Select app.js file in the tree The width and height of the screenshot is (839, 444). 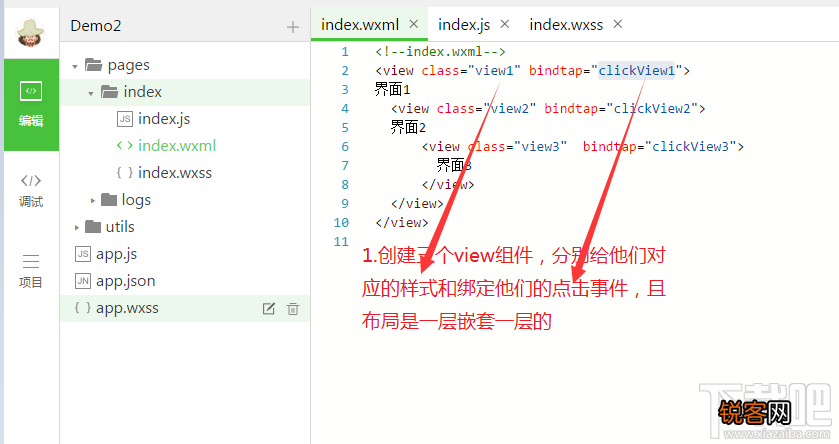116,254
